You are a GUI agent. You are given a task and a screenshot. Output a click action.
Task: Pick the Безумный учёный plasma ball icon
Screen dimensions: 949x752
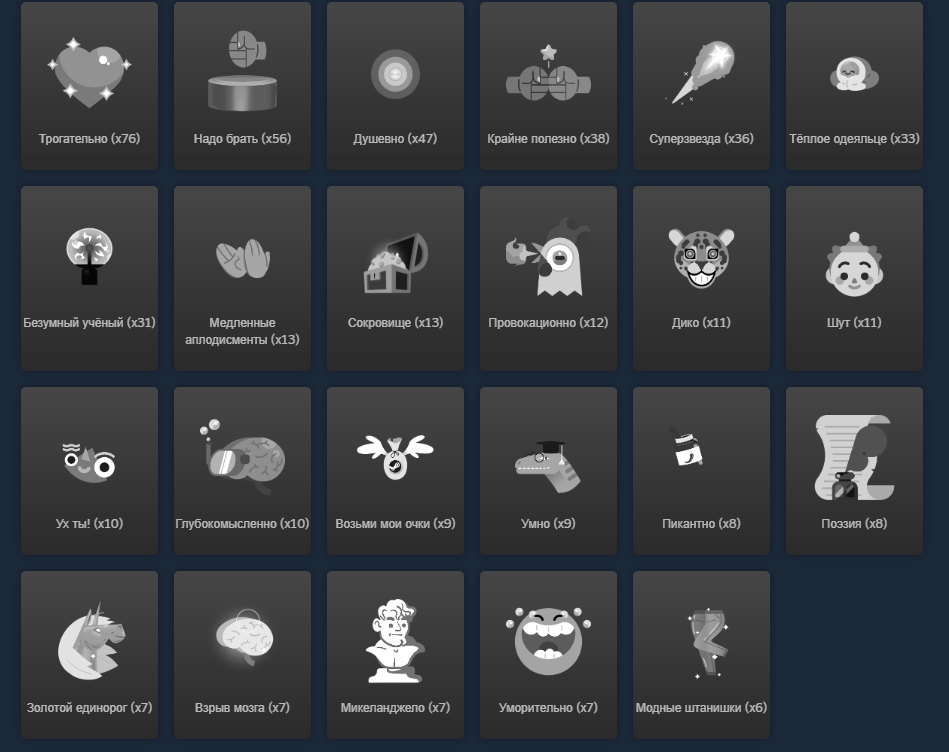click(90, 256)
